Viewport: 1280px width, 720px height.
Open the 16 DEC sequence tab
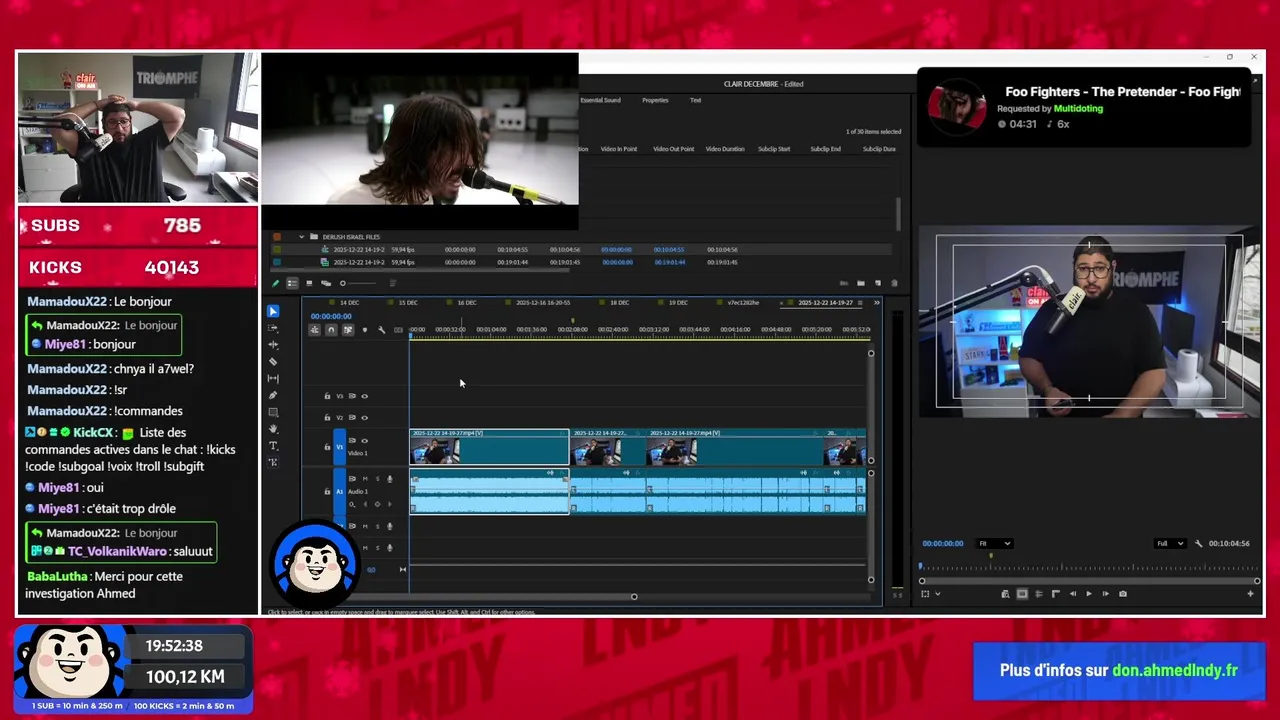tap(467, 302)
